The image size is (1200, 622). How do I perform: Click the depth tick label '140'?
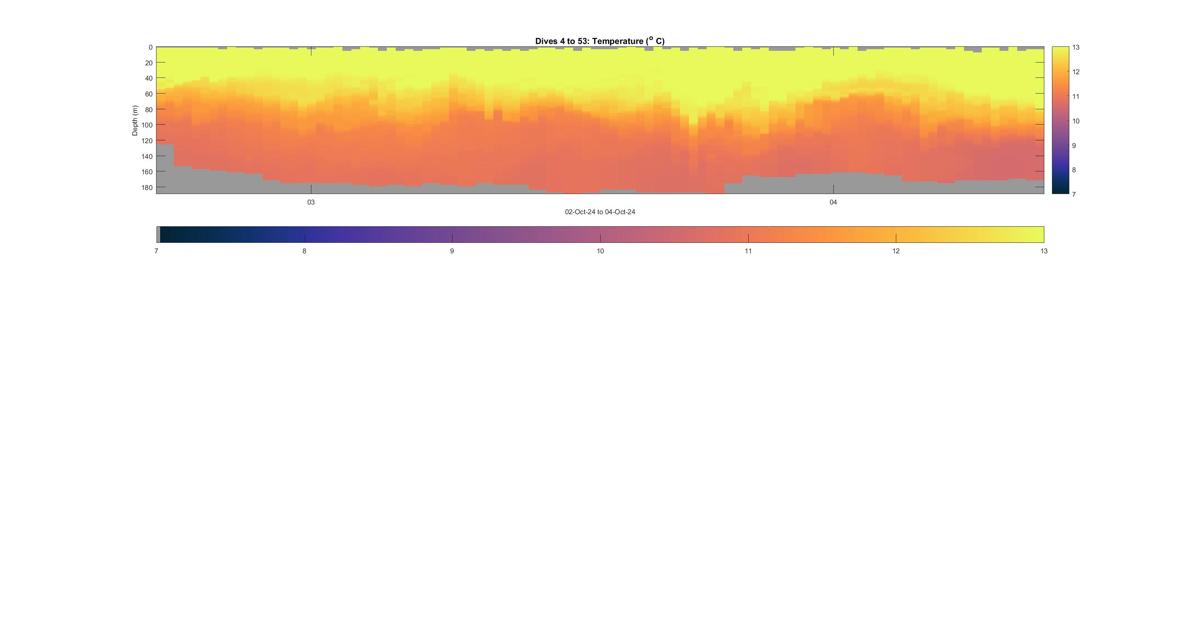(146, 156)
